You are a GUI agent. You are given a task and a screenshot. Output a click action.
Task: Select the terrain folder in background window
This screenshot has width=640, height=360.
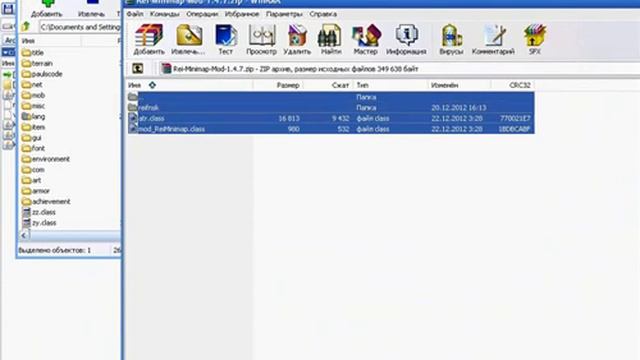coord(37,63)
